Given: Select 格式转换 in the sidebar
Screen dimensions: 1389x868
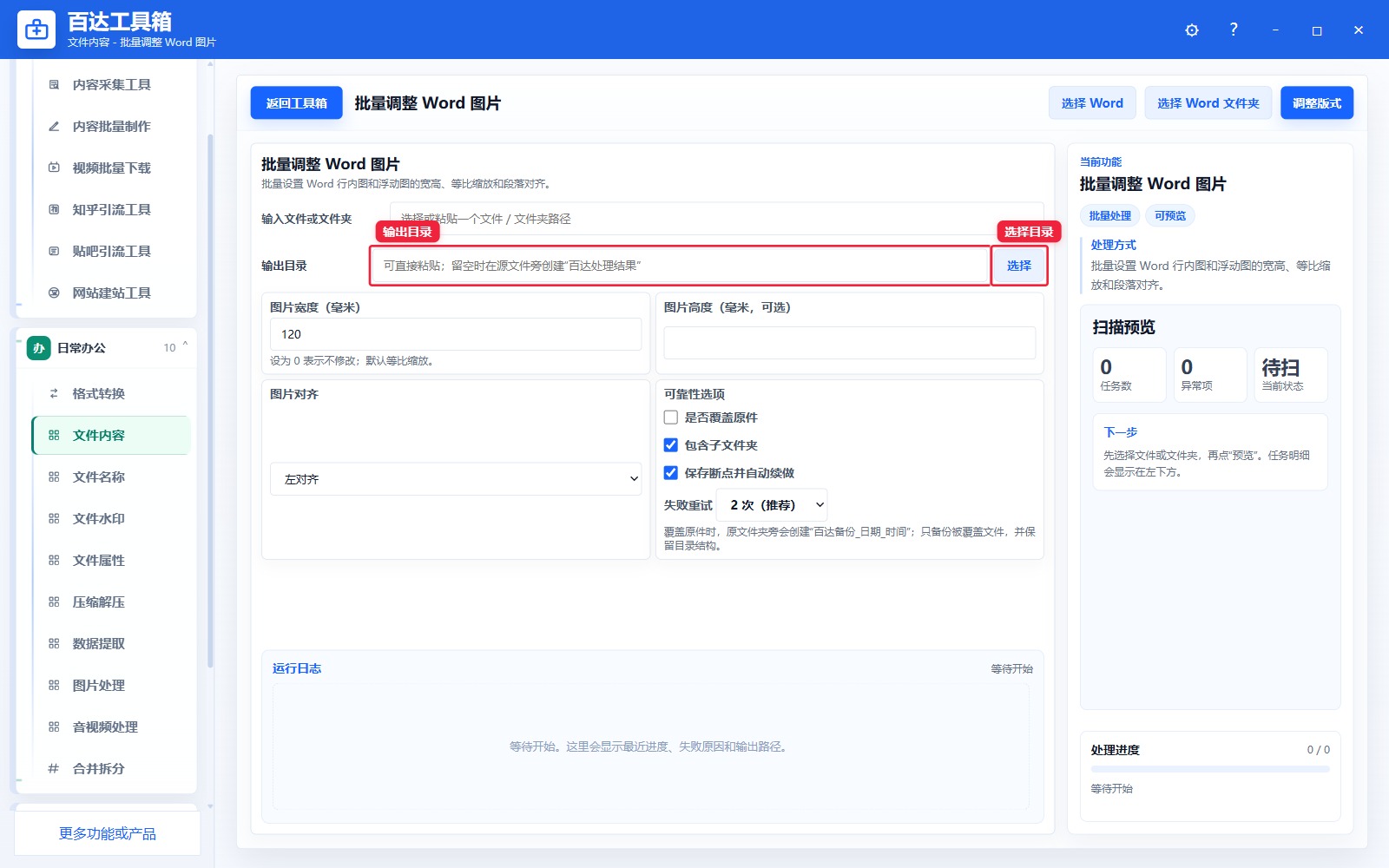Looking at the screenshot, I should click(x=111, y=393).
